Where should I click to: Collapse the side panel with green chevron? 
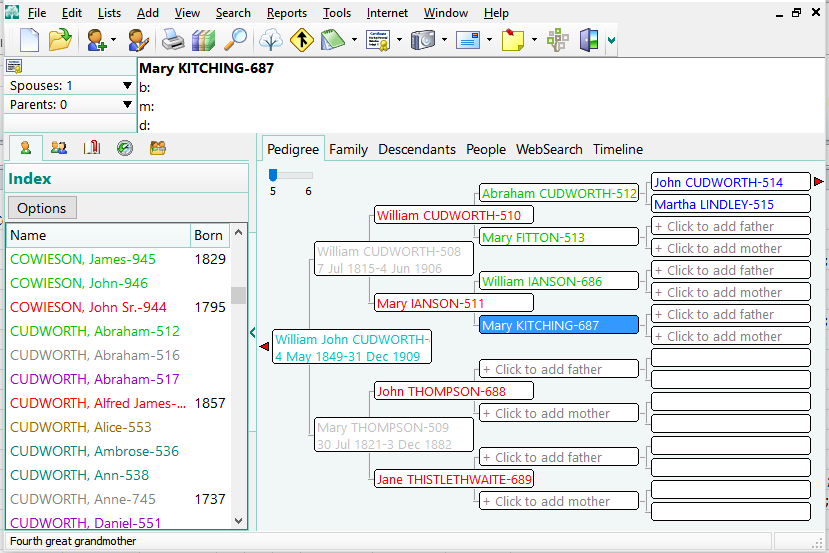pos(252,332)
